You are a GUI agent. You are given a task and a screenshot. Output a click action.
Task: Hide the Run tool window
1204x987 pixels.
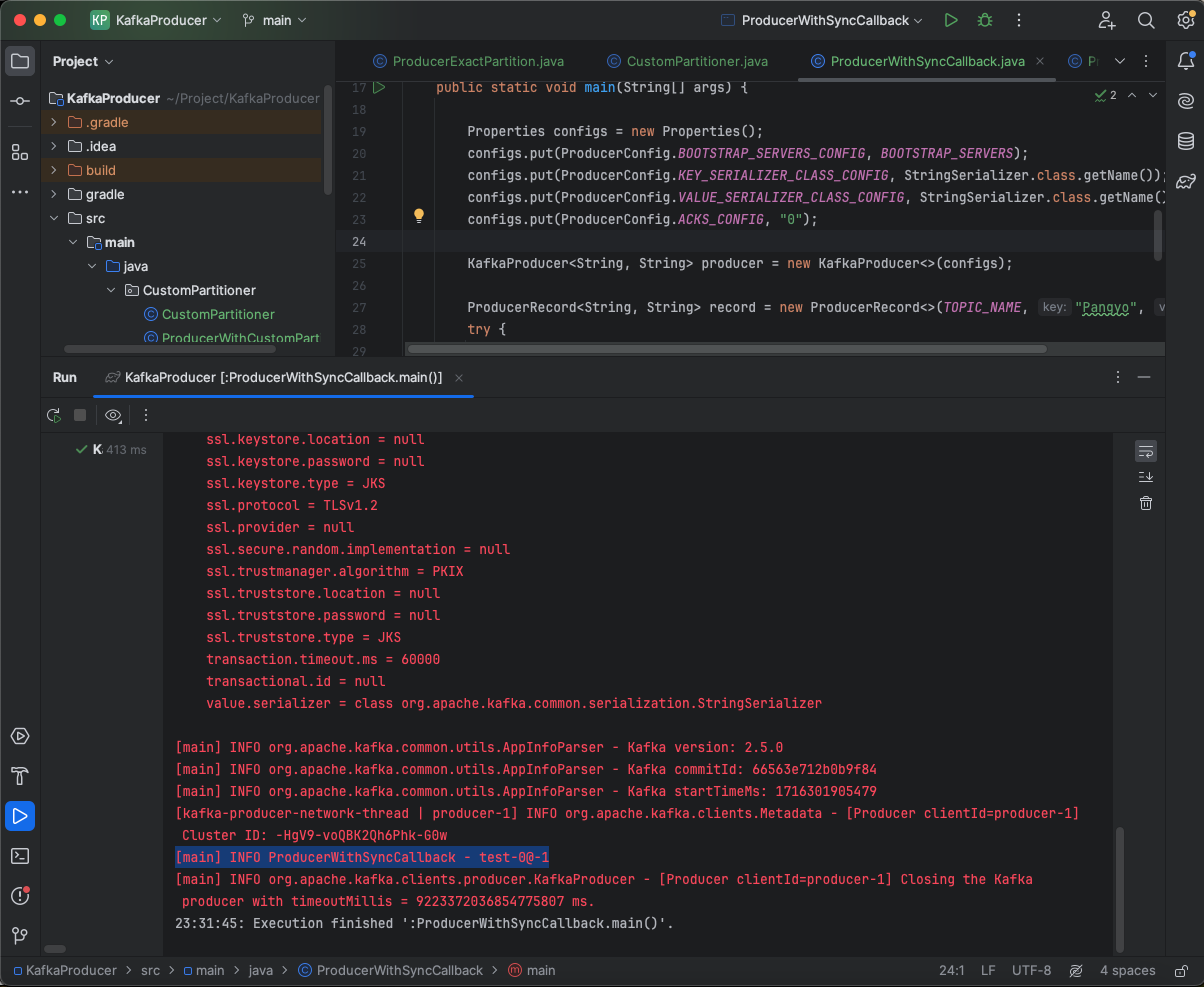1144,377
